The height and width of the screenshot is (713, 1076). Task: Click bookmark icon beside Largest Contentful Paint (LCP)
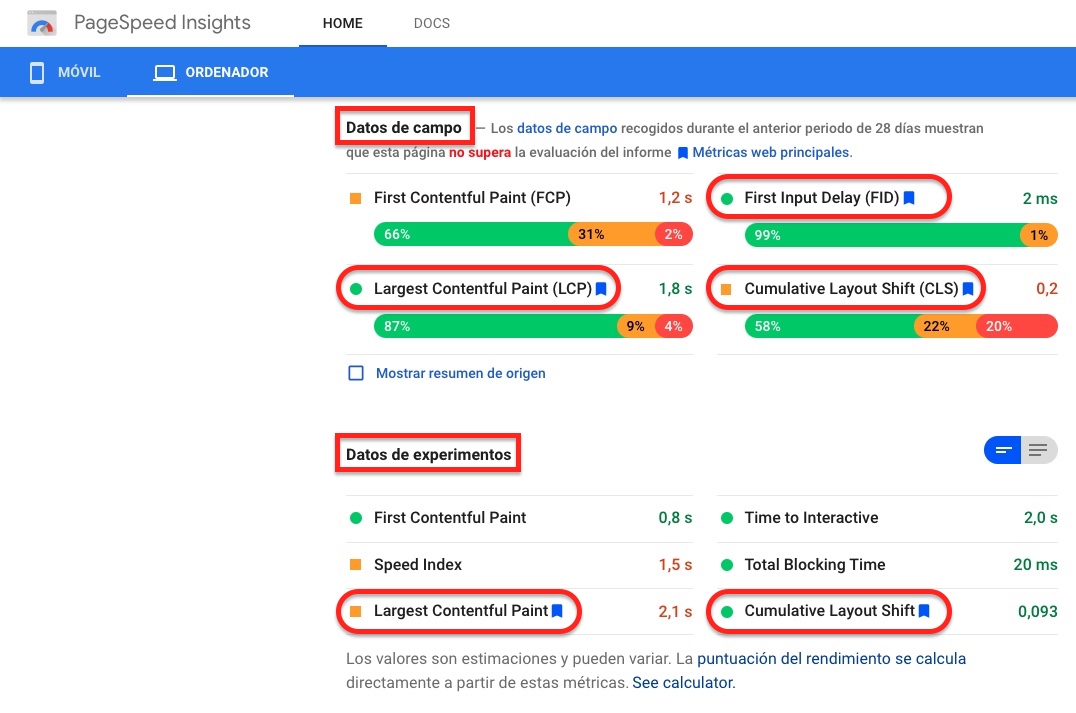[601, 289]
